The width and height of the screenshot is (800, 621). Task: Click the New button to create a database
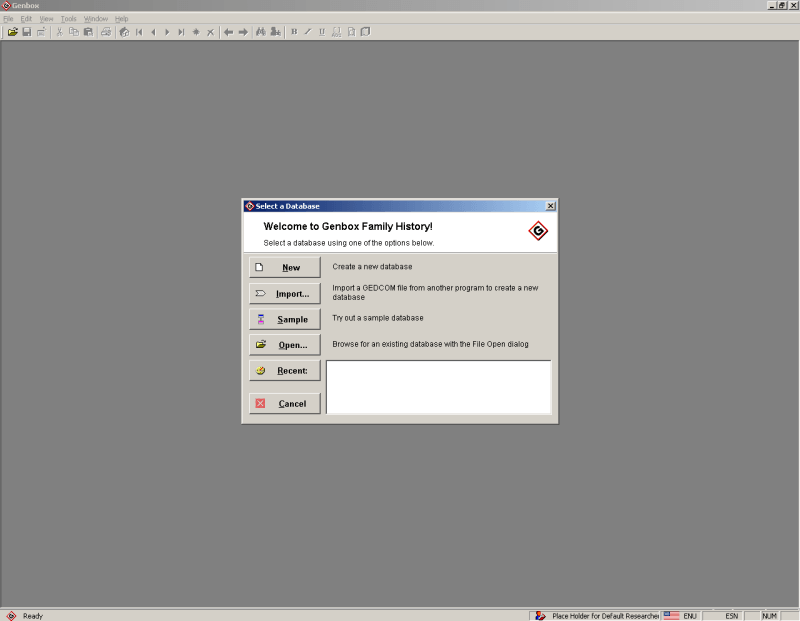(x=284, y=267)
